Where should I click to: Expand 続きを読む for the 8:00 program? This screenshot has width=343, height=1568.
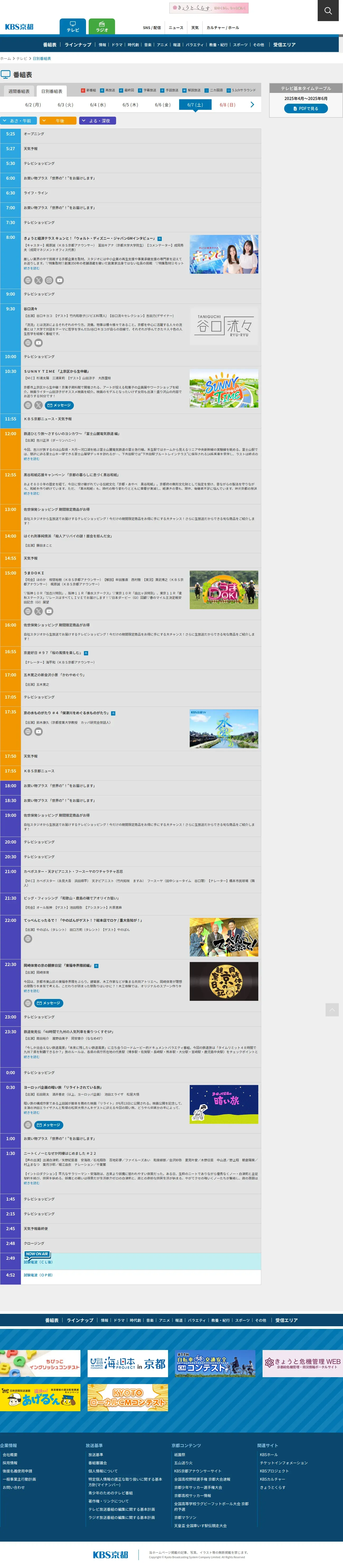point(32,268)
